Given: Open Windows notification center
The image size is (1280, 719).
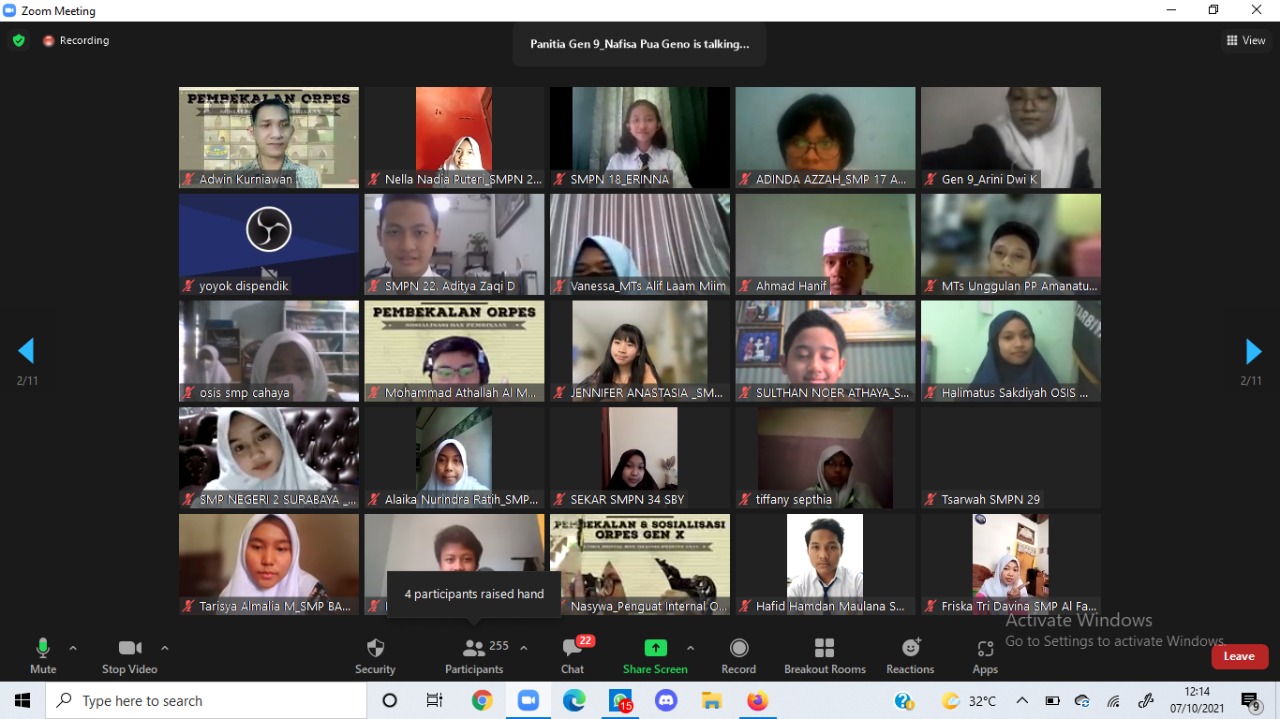Looking at the screenshot, I should pyautogui.click(x=1250, y=701).
